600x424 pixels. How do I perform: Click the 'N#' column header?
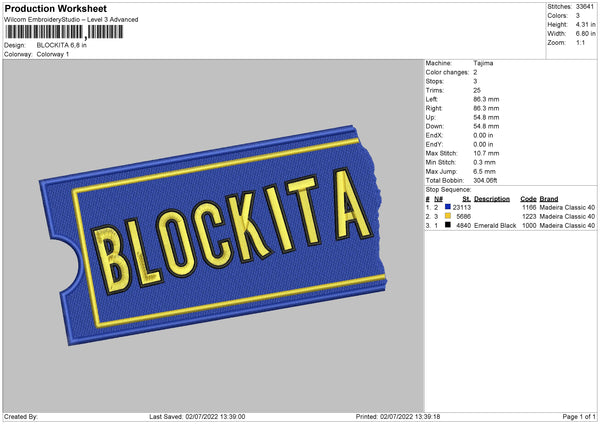[x=438, y=199]
